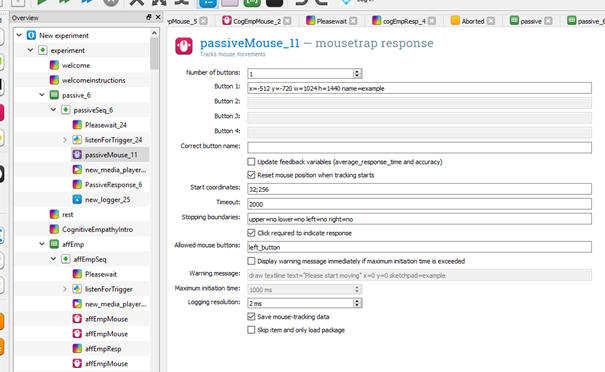Expand listenForTrigger node under affEmpSeq

tap(65, 289)
